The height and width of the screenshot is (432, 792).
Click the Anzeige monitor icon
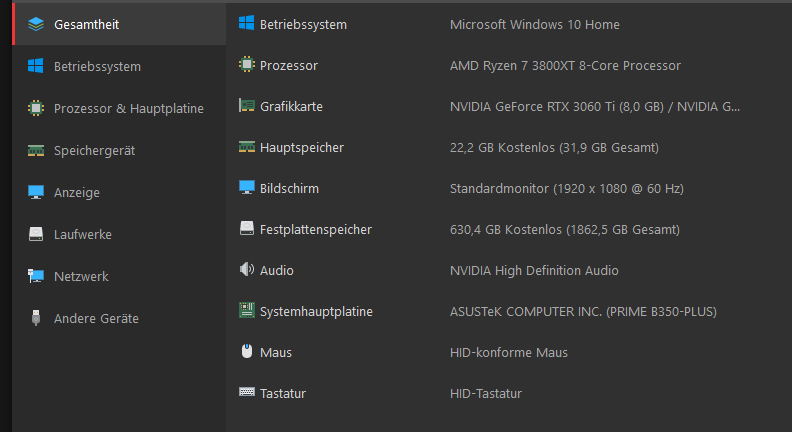click(x=36, y=192)
